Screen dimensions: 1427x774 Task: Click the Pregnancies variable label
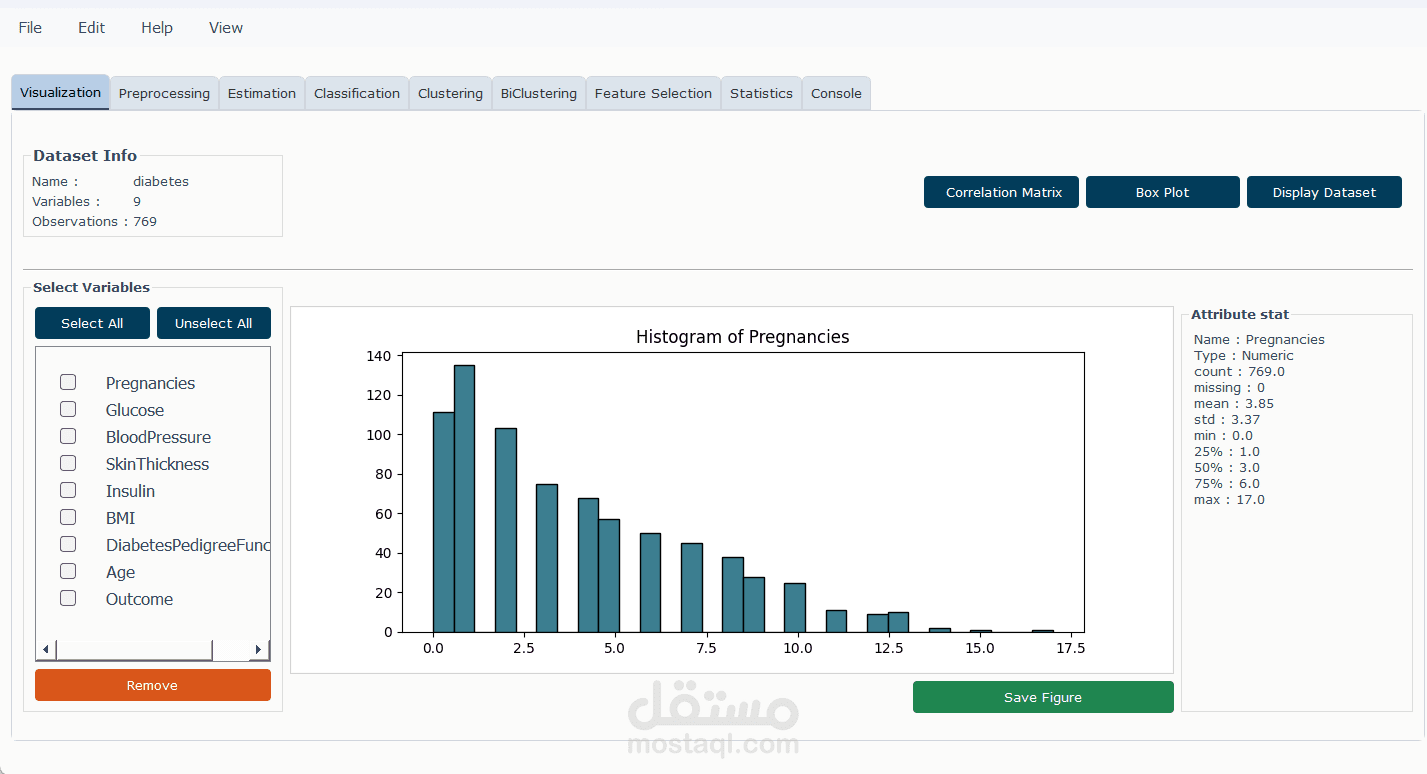point(150,383)
